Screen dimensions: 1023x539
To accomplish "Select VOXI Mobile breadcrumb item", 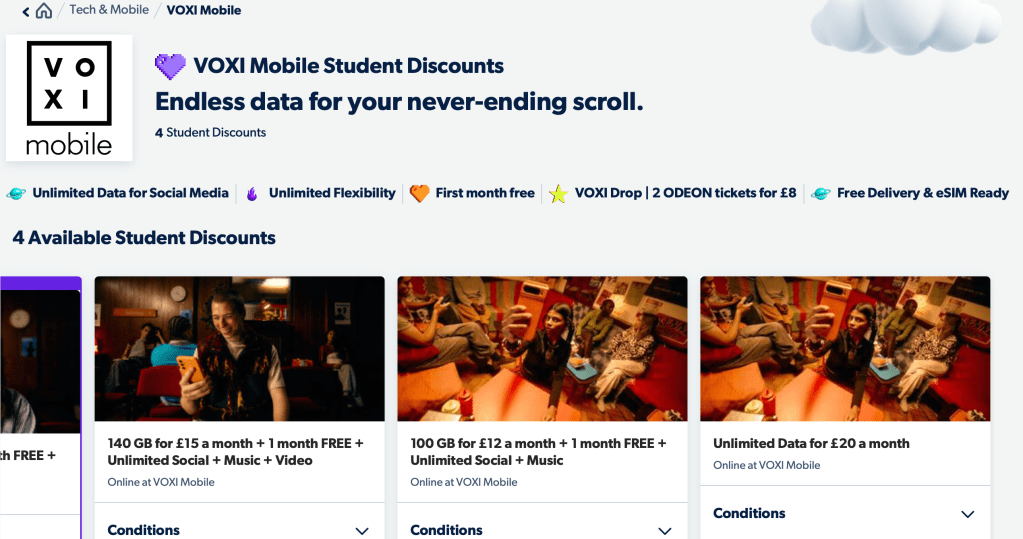I will [204, 10].
